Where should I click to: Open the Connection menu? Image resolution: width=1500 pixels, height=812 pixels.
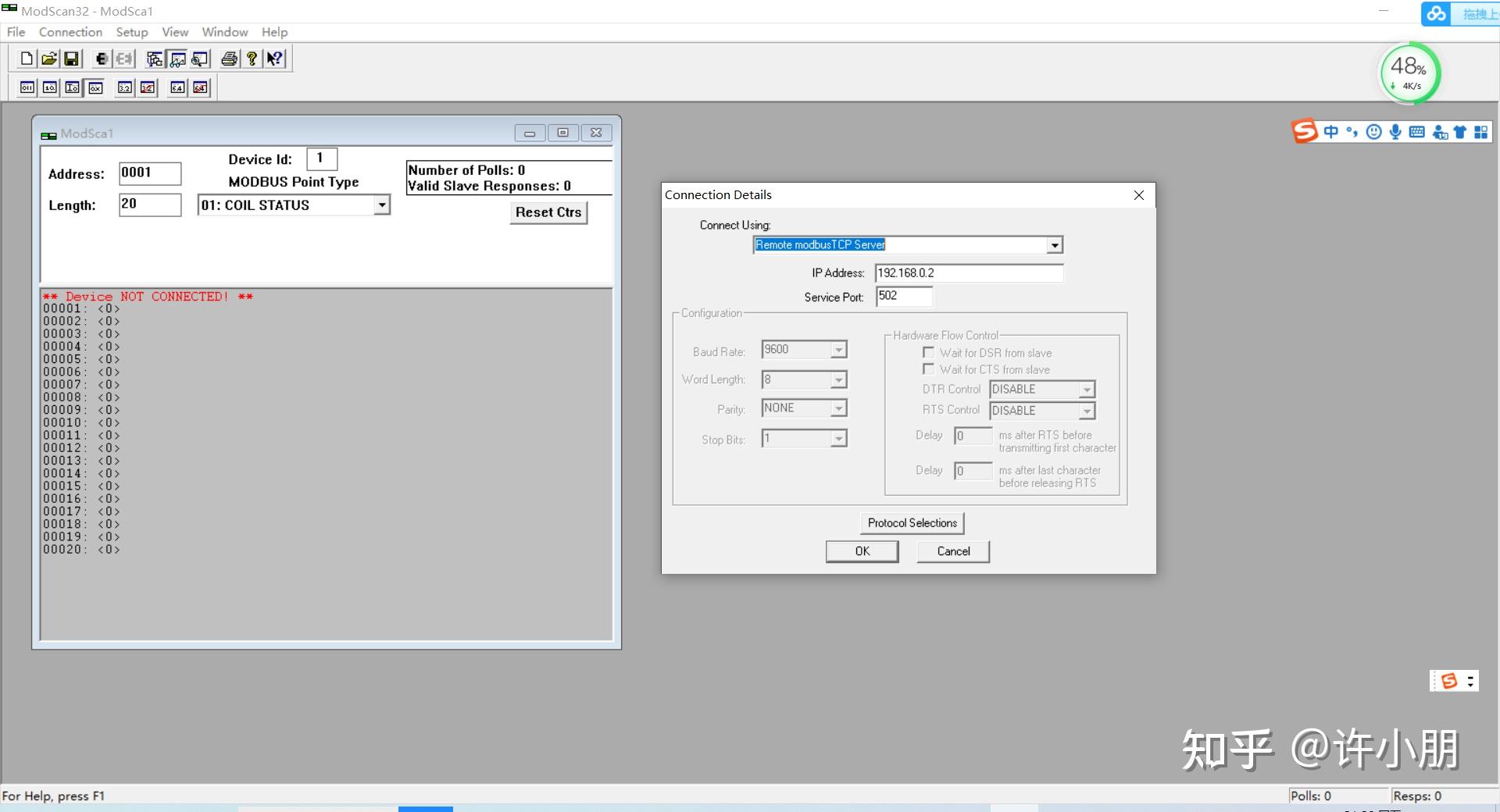pyautogui.click(x=70, y=32)
